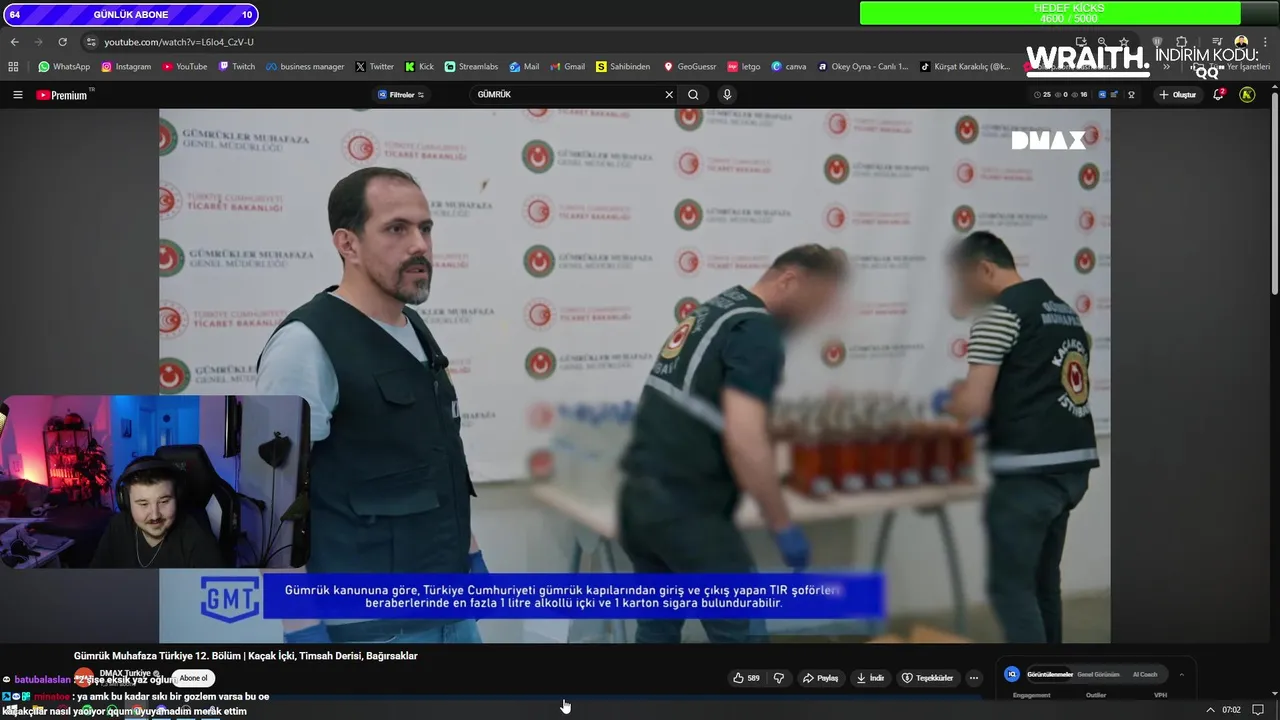Select the Görüntülenmeler tab
The width and height of the screenshot is (1280, 720).
click(1050, 674)
